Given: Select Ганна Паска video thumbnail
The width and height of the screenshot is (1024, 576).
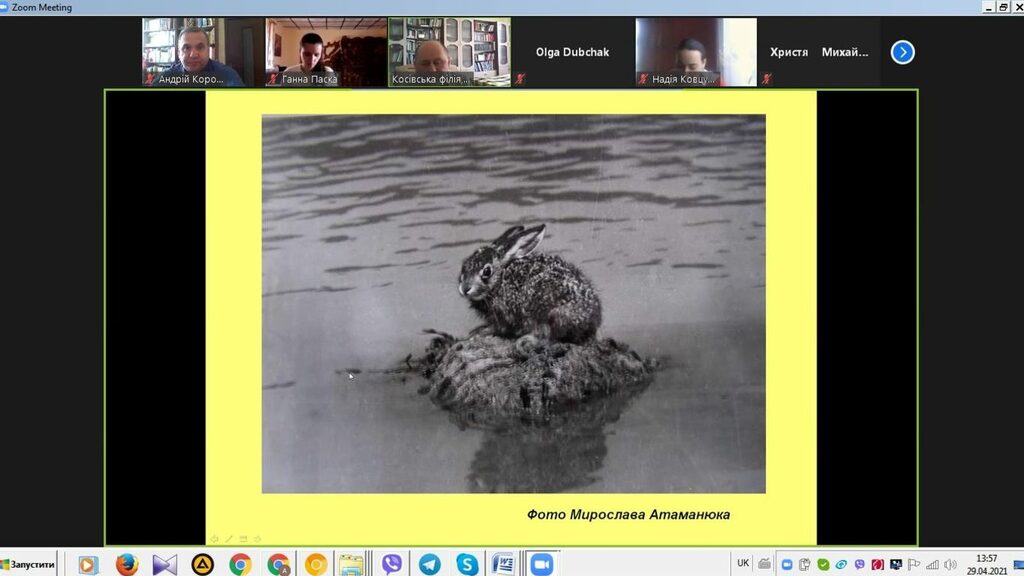Looking at the screenshot, I should (x=325, y=51).
